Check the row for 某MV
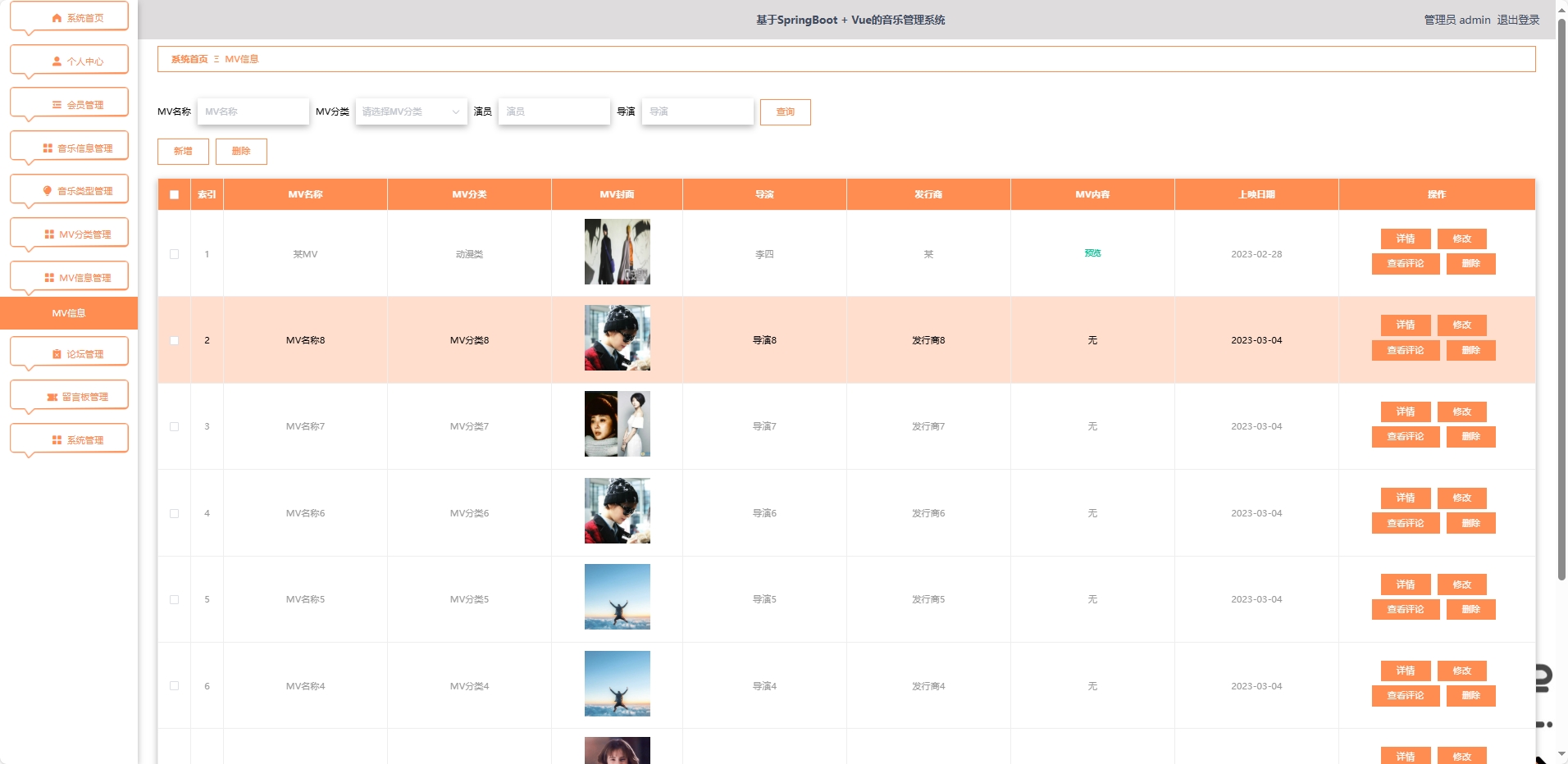This screenshot has width=1568, height=764. [x=174, y=254]
